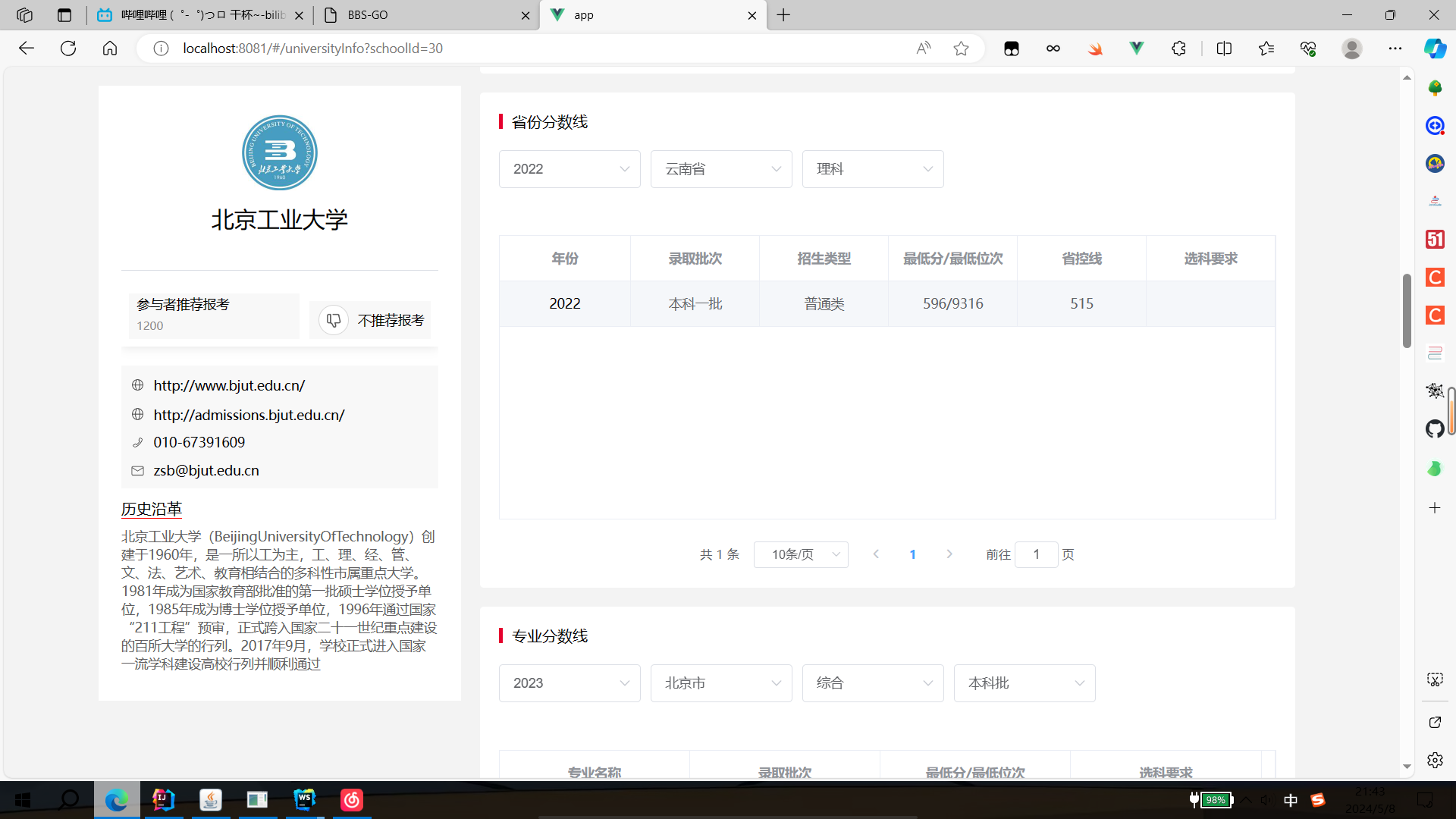Open the 理科 subject dropdown
The width and height of the screenshot is (1456, 819).
(873, 169)
